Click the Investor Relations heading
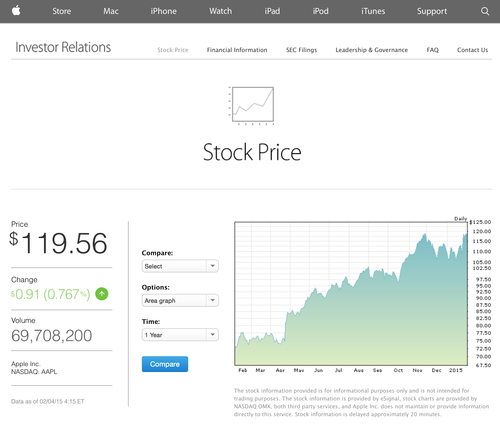This screenshot has height=425, width=500. [63, 47]
